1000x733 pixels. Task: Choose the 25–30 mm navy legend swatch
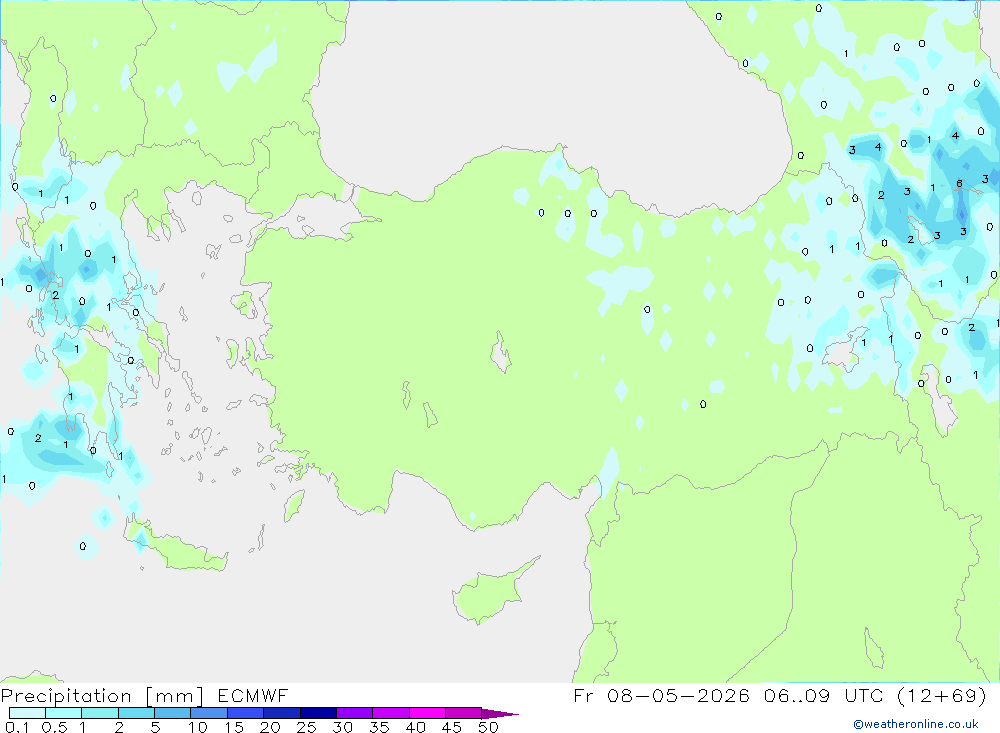318,713
